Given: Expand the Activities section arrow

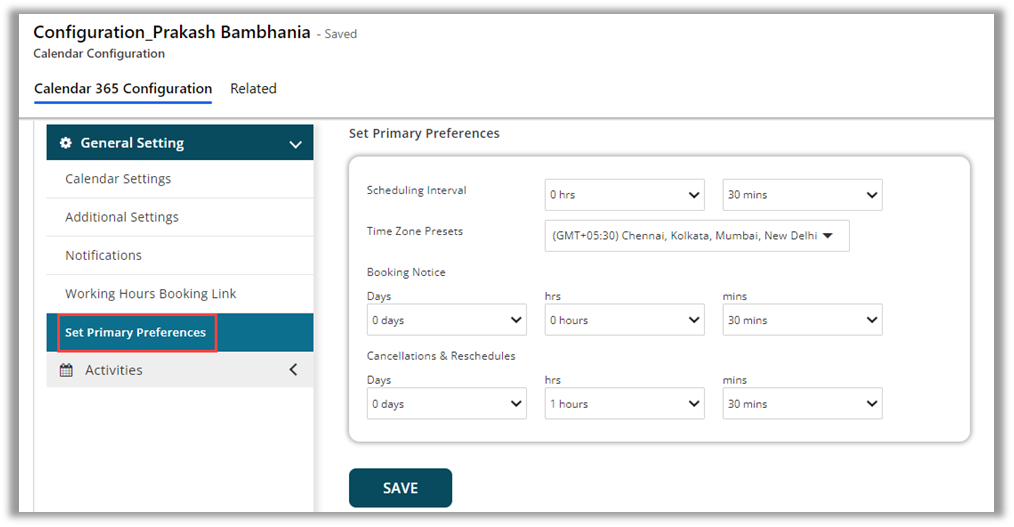Looking at the screenshot, I should point(293,370).
